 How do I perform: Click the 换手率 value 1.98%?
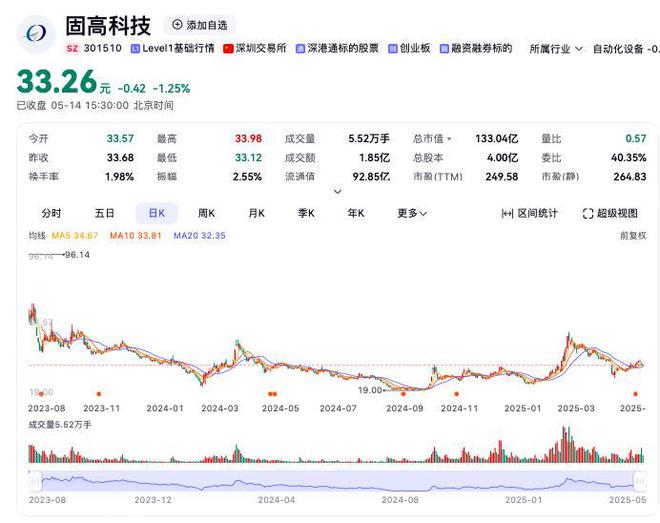pyautogui.click(x=120, y=177)
